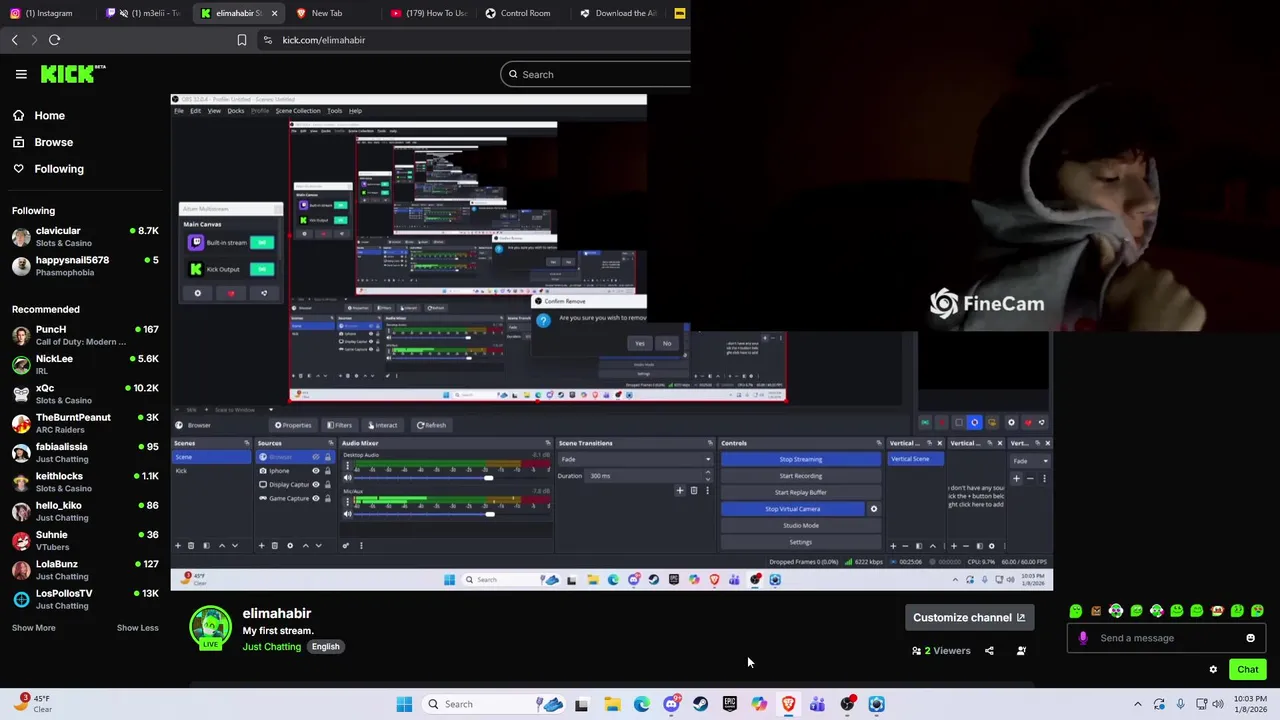Screen dimensions: 1280x720
Task: Open the volume tray icon
Action: (x=1220, y=704)
